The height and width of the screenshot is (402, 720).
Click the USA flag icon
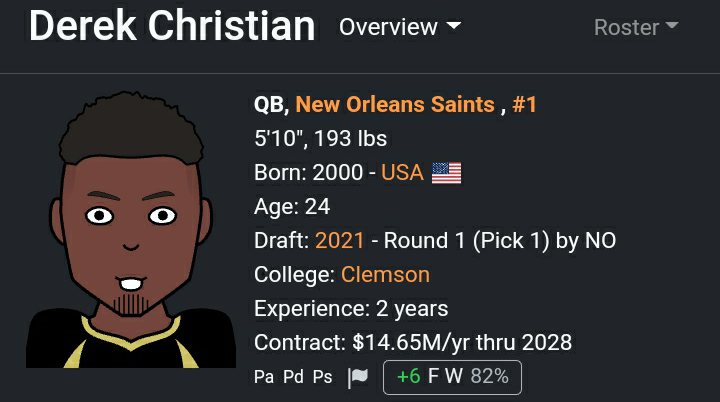coord(446,173)
